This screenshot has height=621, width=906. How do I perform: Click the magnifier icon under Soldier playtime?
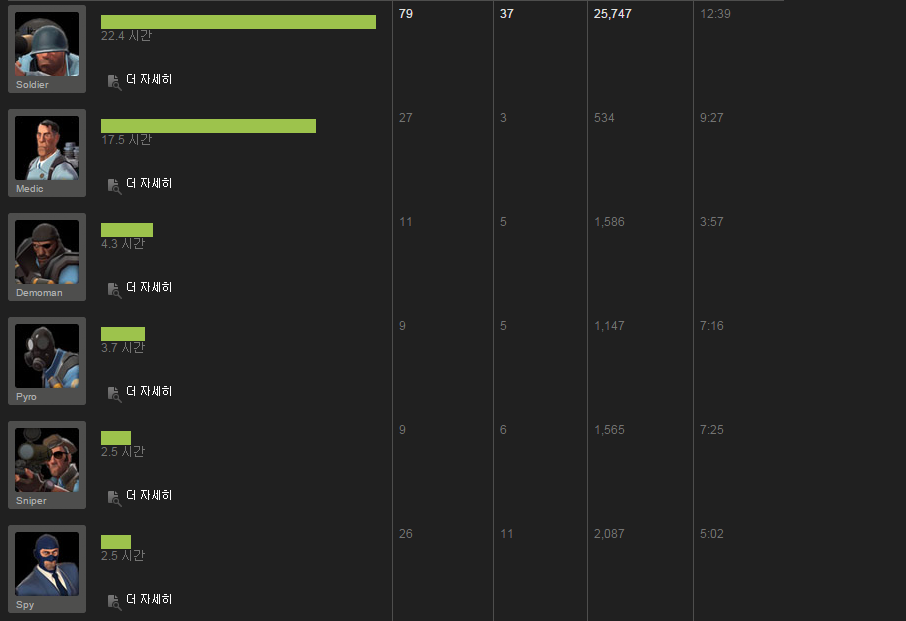click(114, 80)
